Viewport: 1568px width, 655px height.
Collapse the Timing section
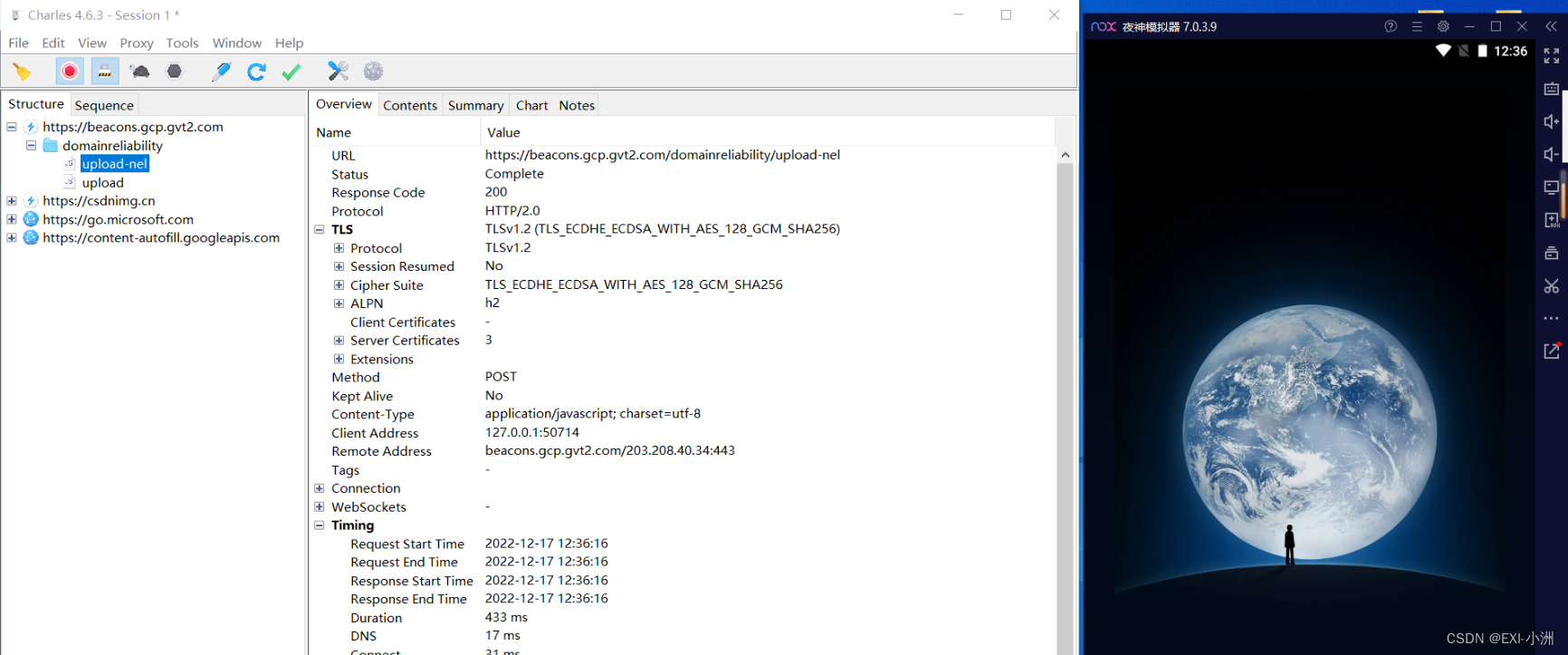(x=320, y=525)
